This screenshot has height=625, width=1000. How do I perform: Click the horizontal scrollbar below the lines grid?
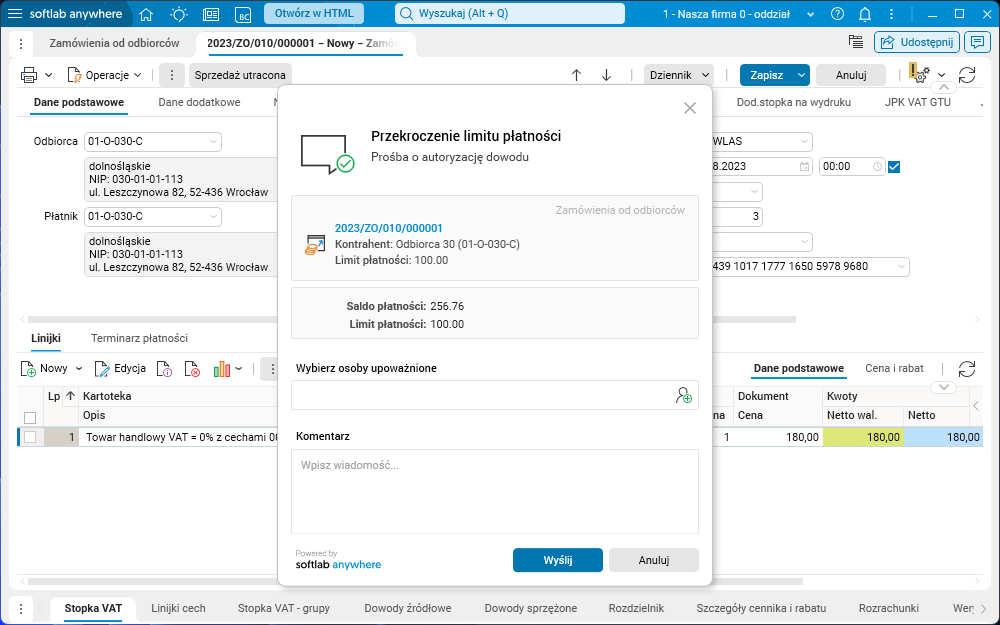click(415, 582)
